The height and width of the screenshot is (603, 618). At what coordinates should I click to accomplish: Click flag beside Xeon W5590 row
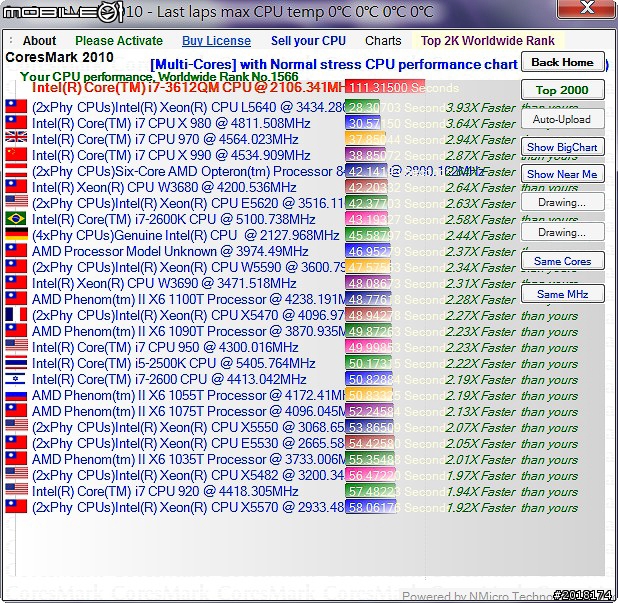point(16,267)
